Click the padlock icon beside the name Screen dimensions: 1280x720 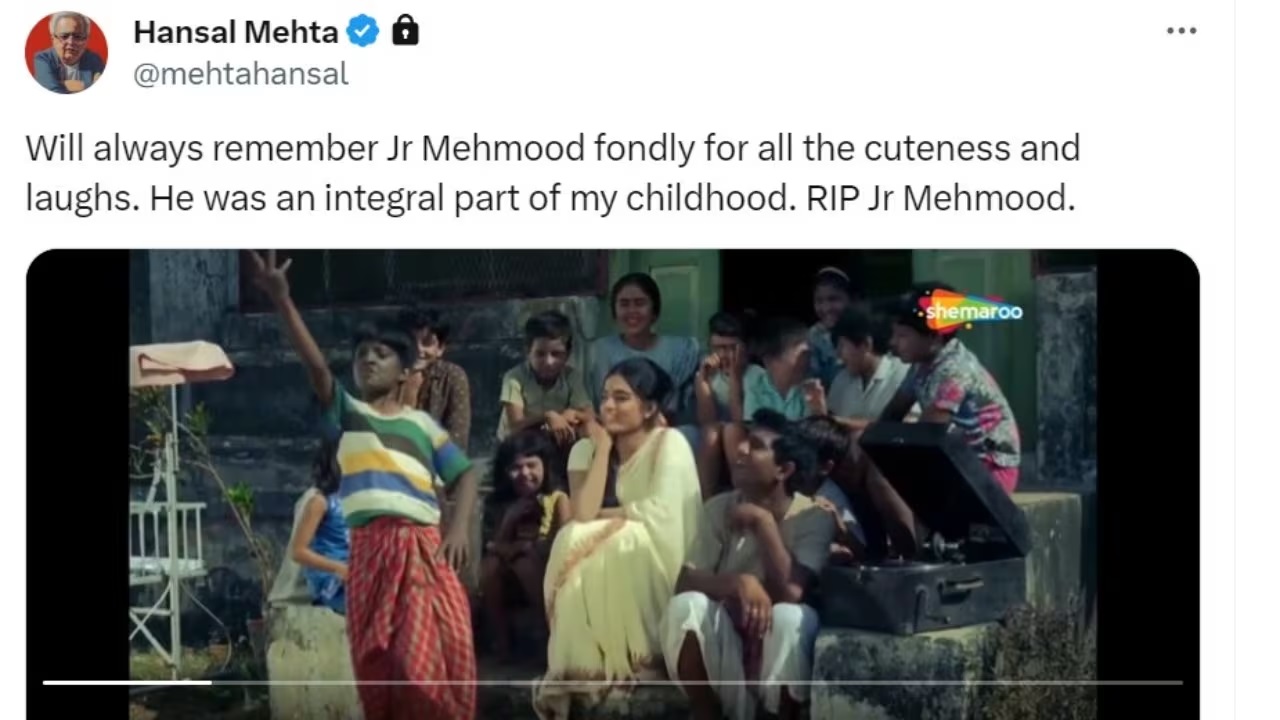pyautogui.click(x=405, y=31)
